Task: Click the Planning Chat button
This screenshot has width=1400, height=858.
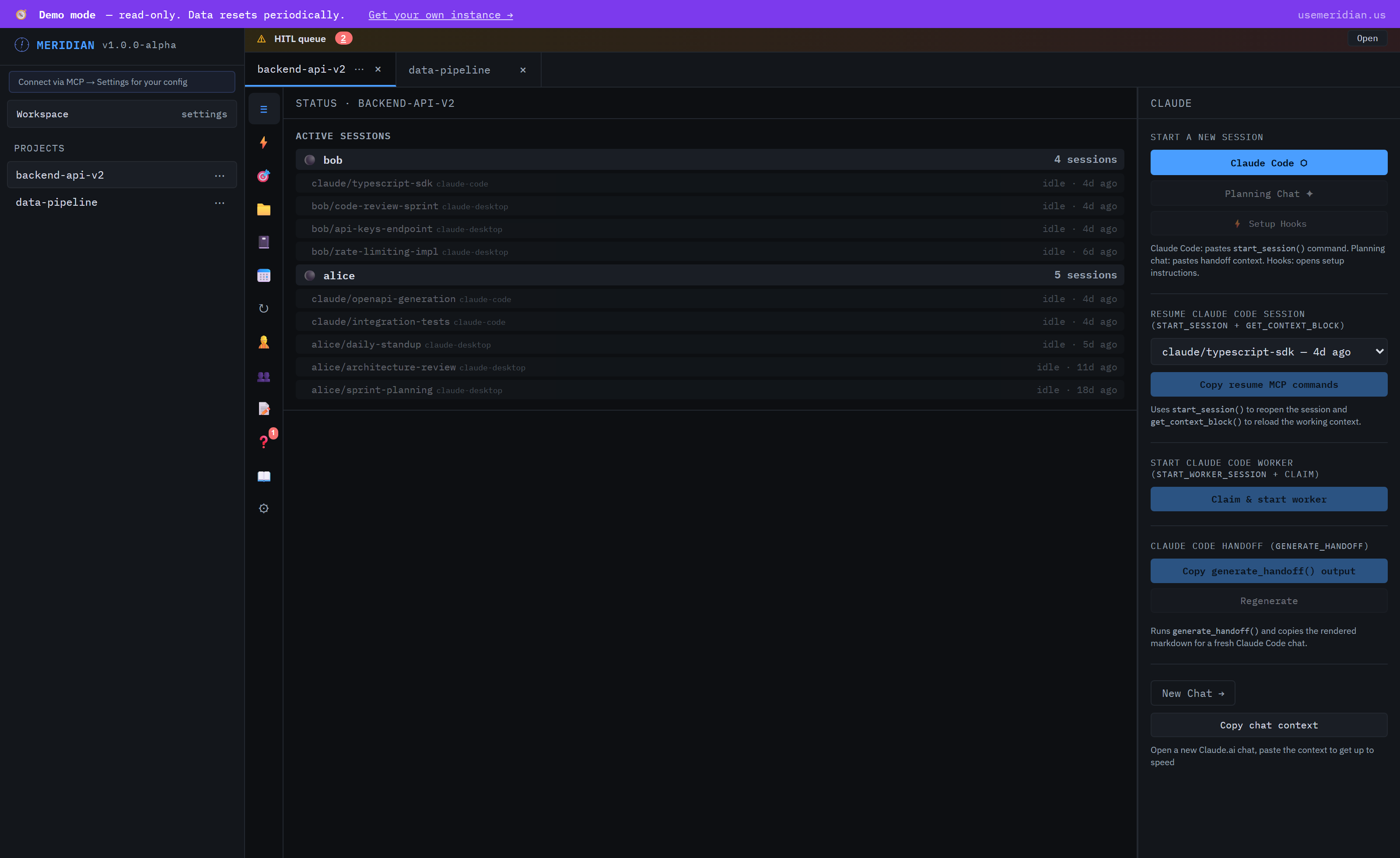Action: 1269,194
